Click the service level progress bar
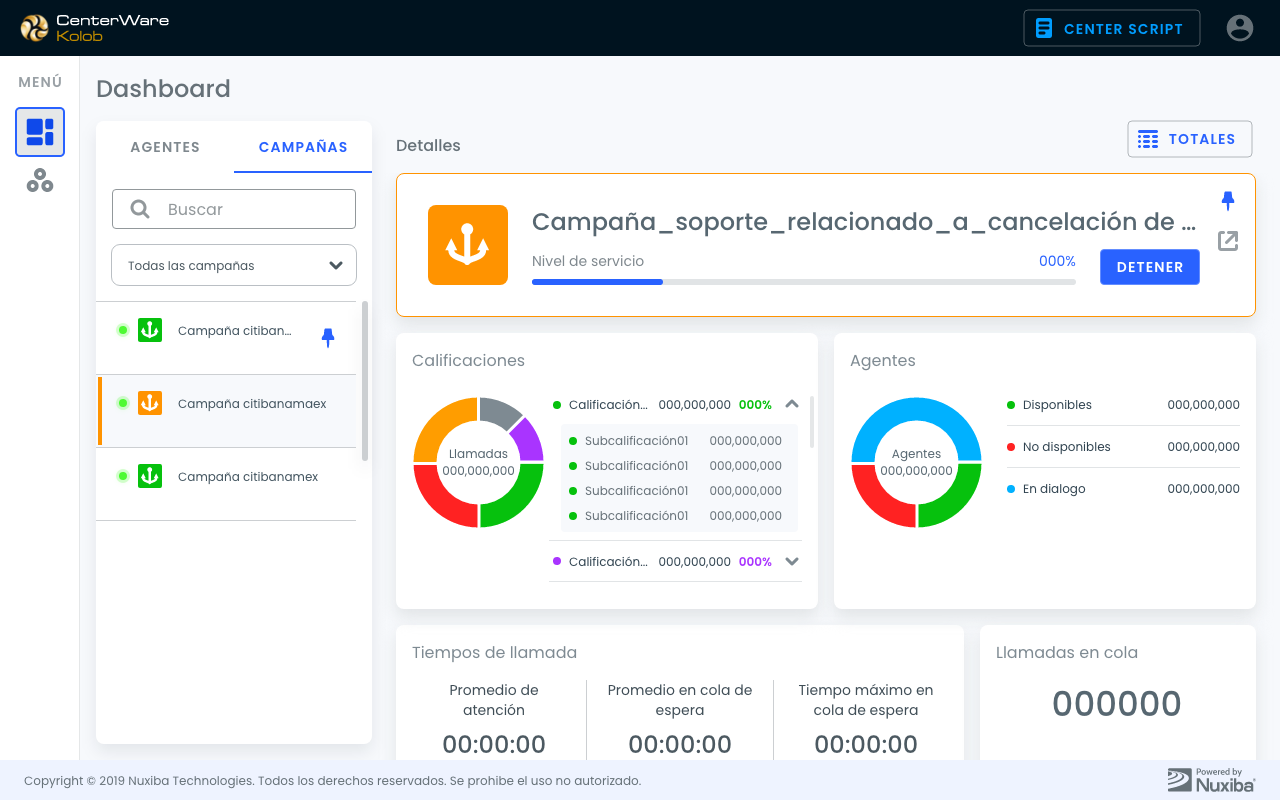Viewport: 1280px width, 800px height. coord(804,282)
